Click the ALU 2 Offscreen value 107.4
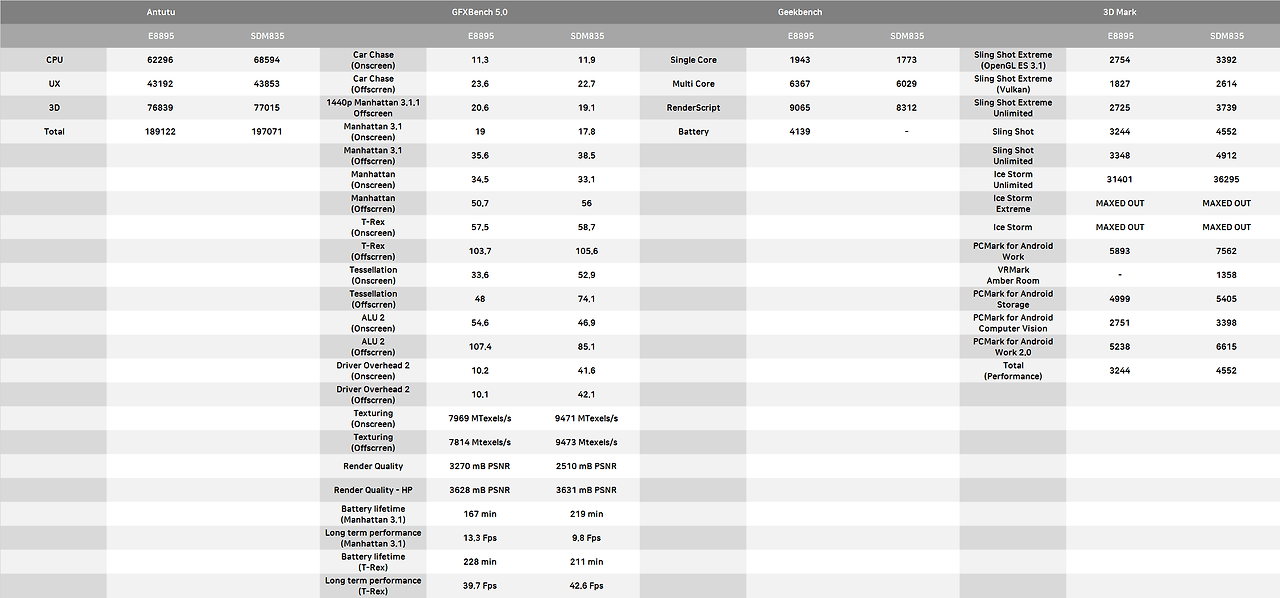 coord(480,347)
